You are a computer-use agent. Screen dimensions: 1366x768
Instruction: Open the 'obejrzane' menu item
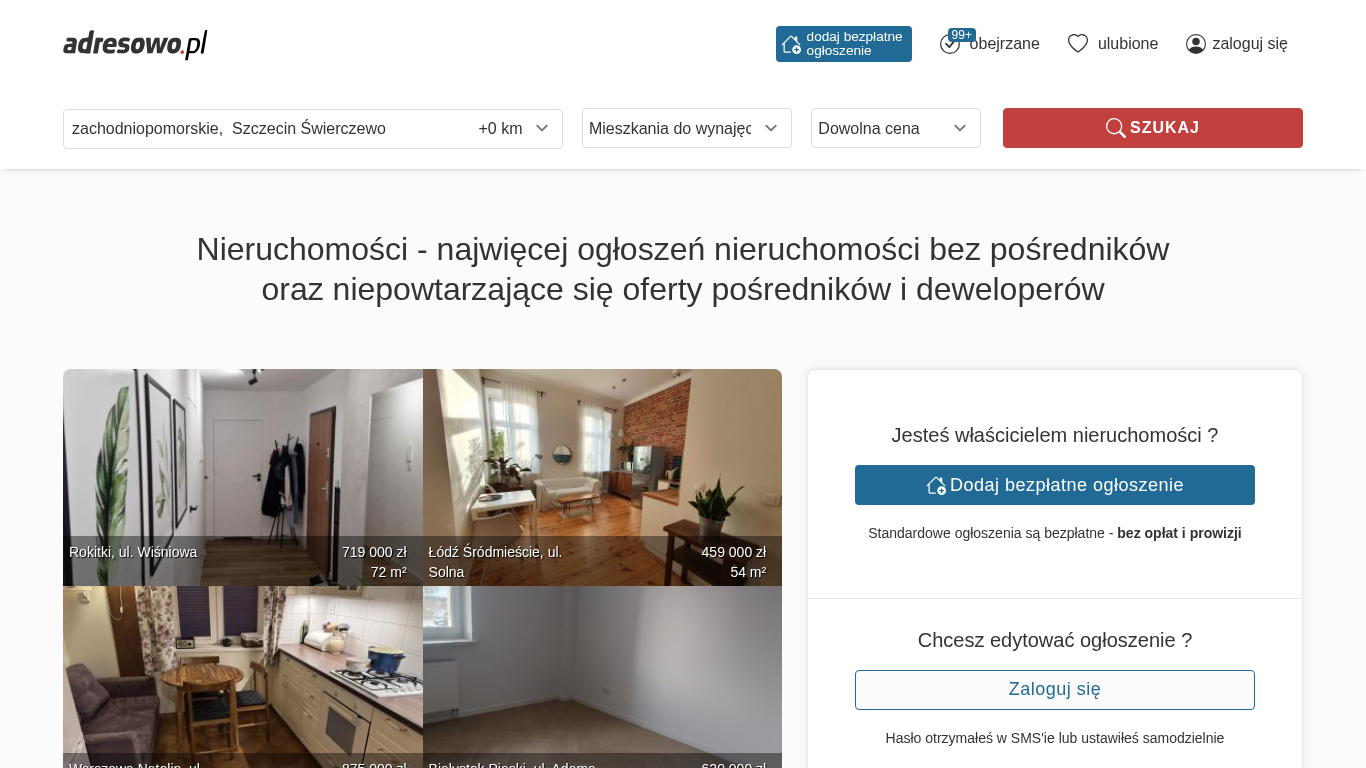tap(1004, 44)
